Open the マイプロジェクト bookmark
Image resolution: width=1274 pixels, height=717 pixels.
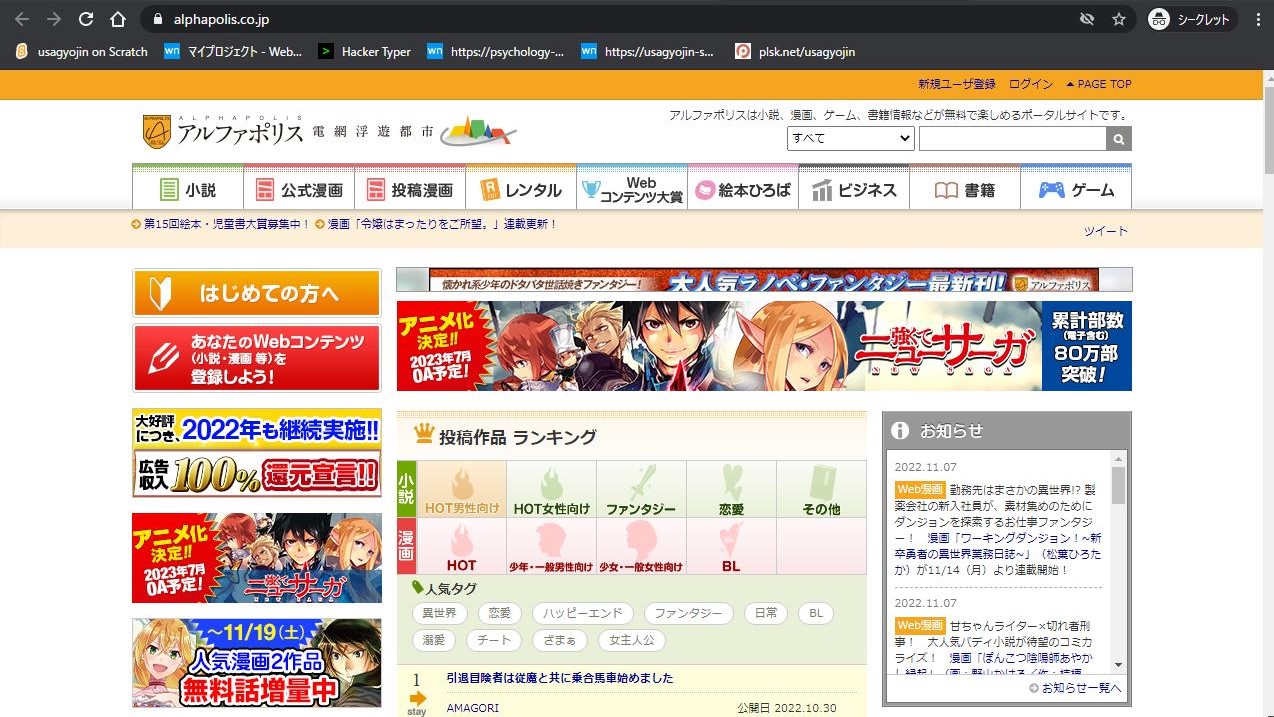233,52
